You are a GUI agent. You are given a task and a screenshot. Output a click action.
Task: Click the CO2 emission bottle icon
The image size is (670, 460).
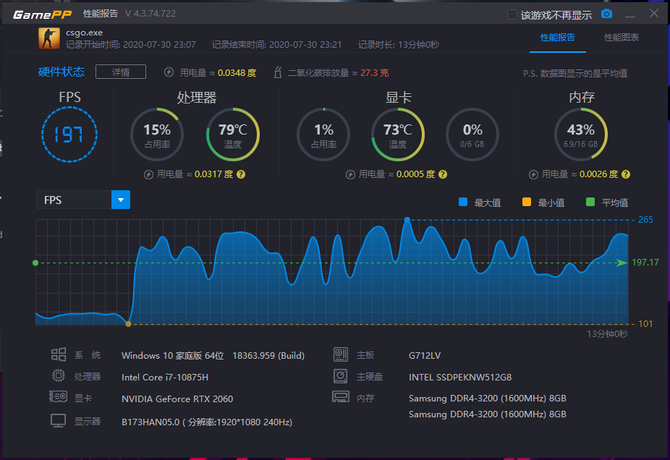pyautogui.click(x=277, y=72)
